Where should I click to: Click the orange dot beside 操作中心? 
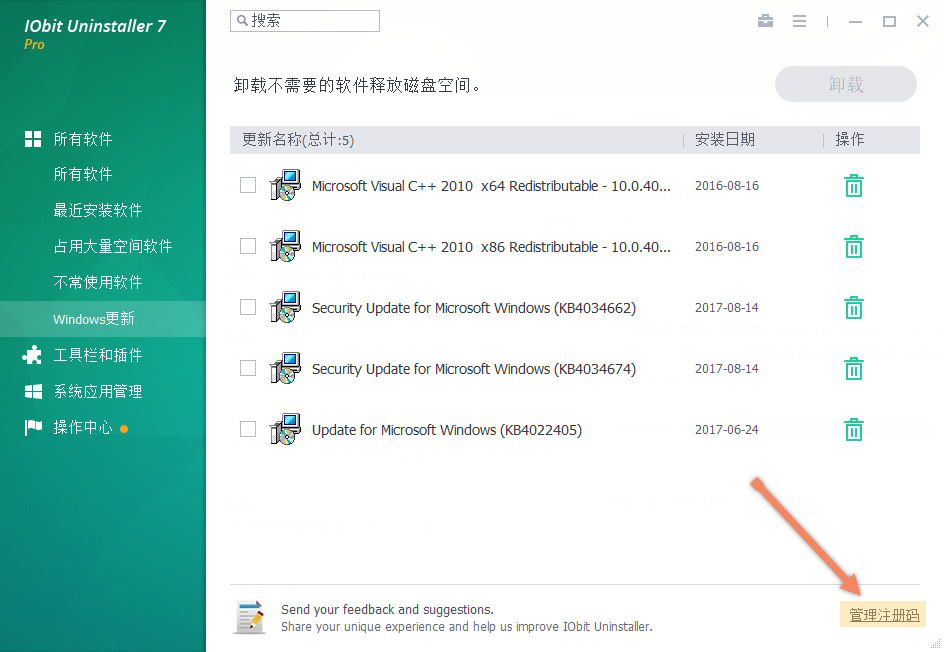124,429
